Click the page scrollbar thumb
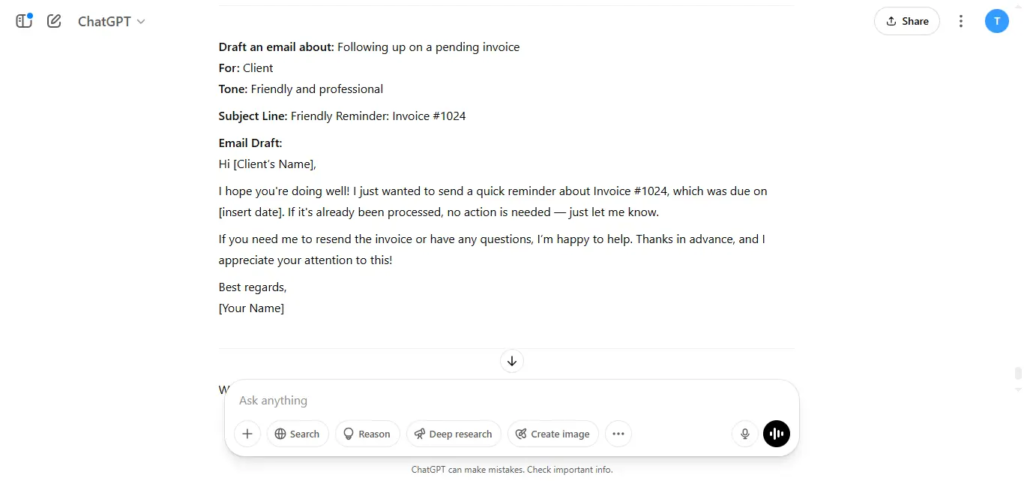 click(1017, 373)
